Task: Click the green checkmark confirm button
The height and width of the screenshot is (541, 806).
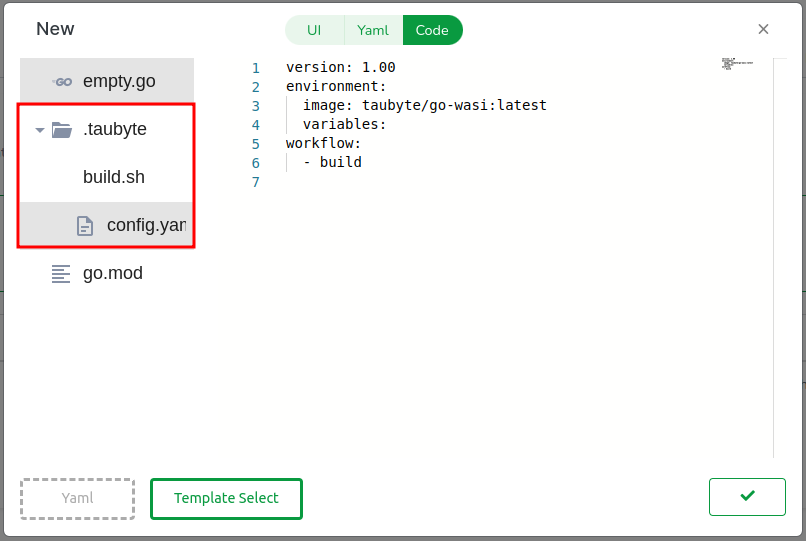Action: click(747, 497)
